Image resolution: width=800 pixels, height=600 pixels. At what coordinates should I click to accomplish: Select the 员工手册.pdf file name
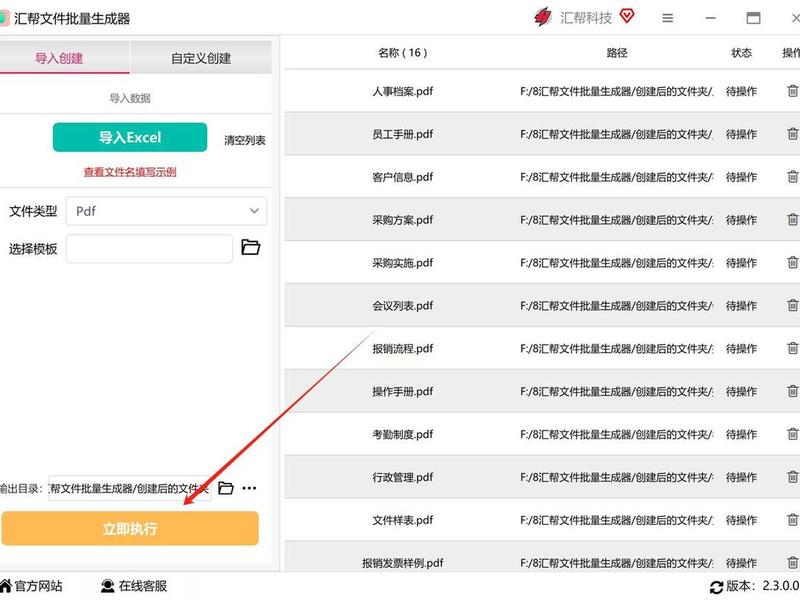403,134
